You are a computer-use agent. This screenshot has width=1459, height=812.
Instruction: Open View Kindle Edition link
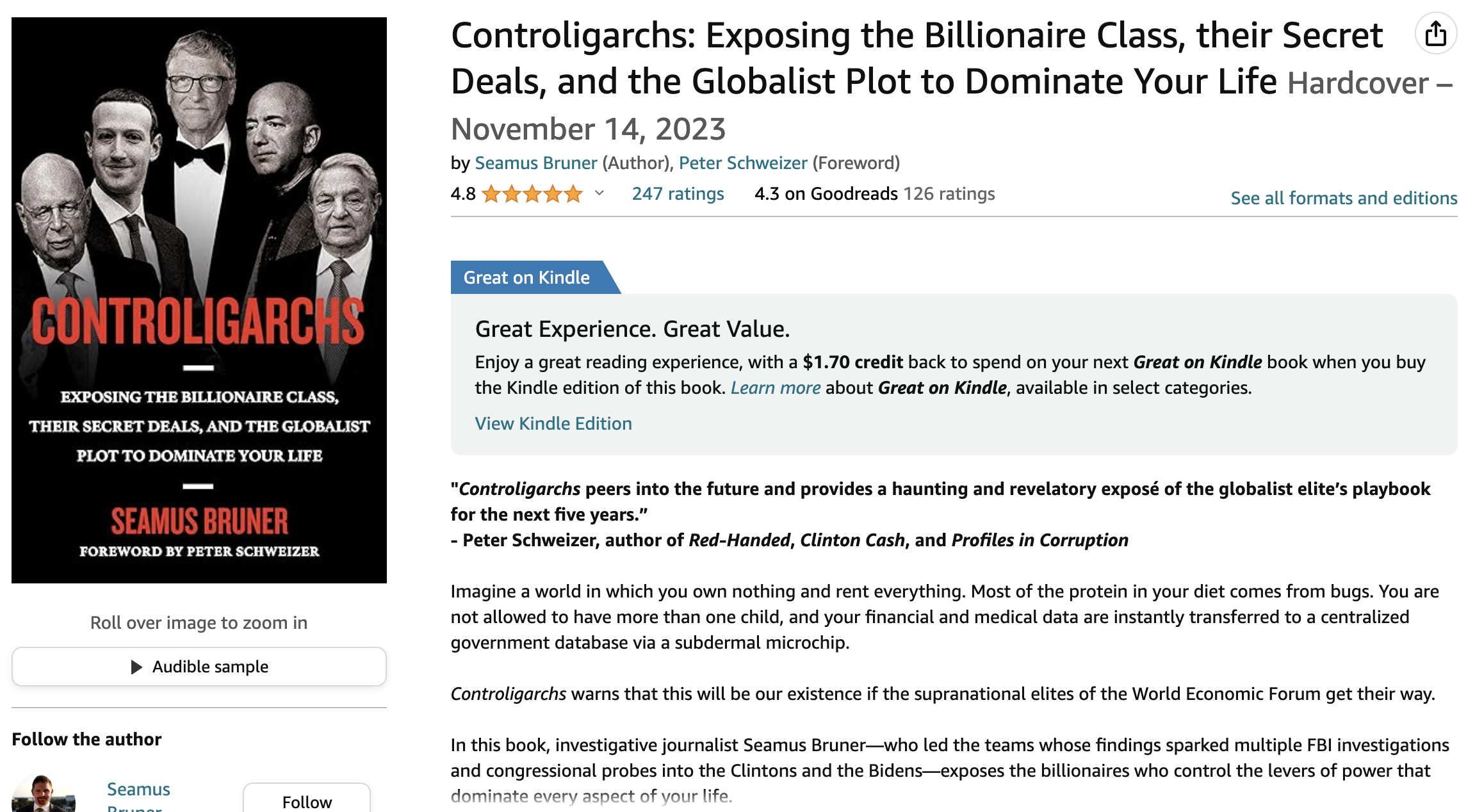click(x=553, y=423)
